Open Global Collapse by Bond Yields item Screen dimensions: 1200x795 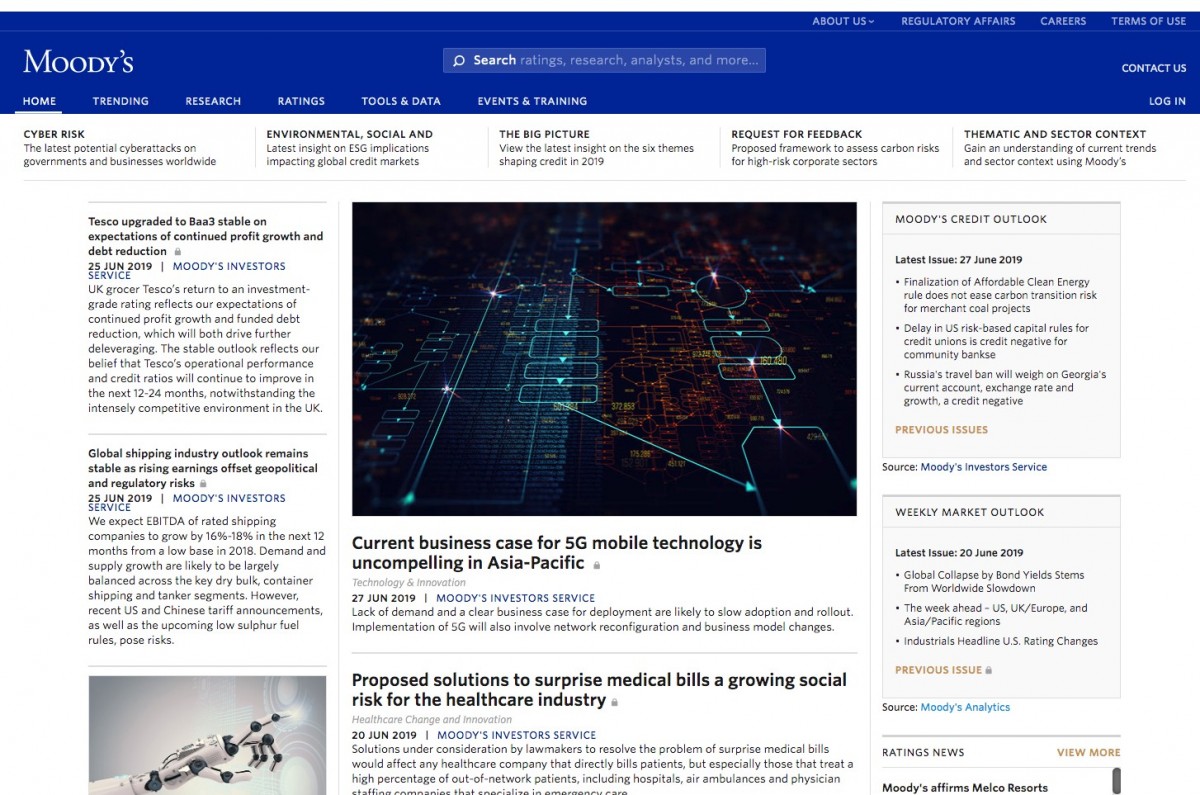[993, 581]
